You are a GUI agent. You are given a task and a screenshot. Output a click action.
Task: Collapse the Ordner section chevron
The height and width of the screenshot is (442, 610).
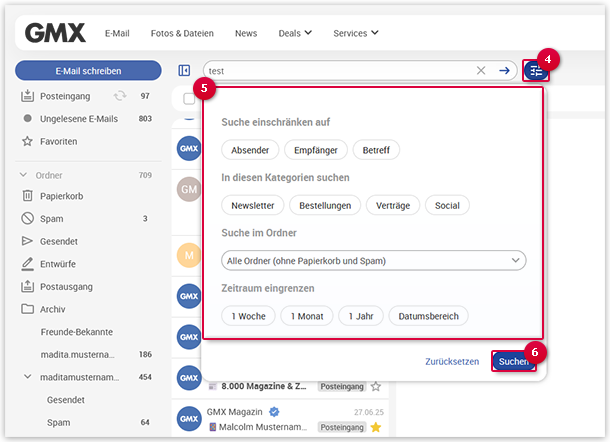24,175
